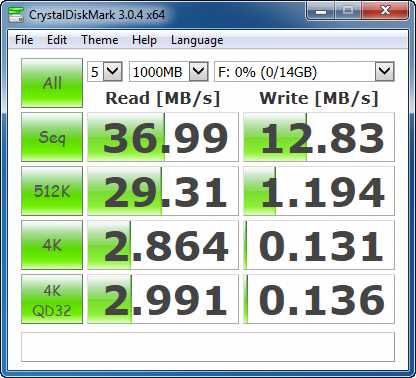Open the Help menu
The height and width of the screenshot is (378, 416).
point(144,40)
